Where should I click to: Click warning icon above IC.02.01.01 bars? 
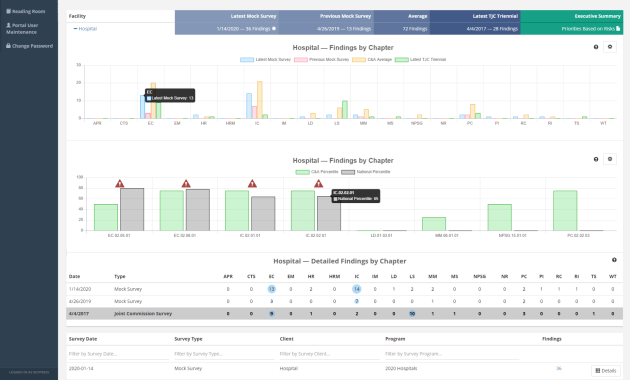tap(252, 184)
